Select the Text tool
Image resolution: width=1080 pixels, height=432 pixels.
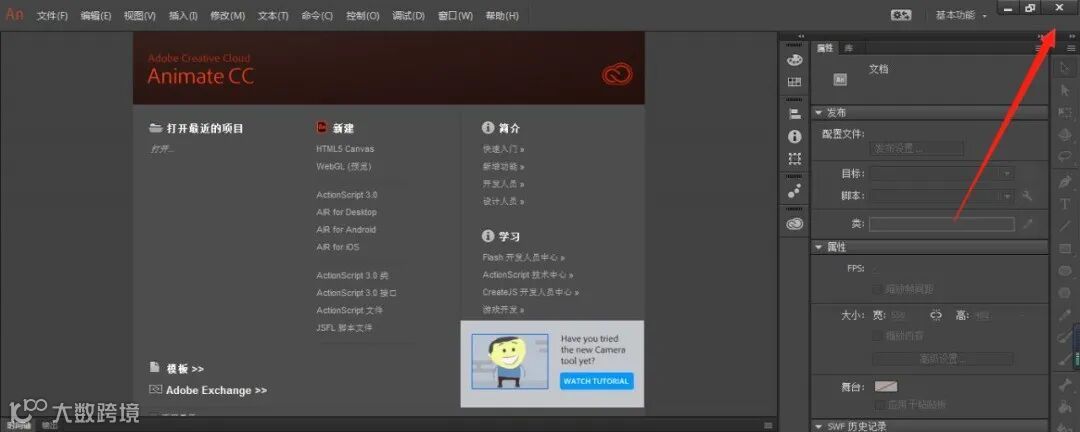1066,203
